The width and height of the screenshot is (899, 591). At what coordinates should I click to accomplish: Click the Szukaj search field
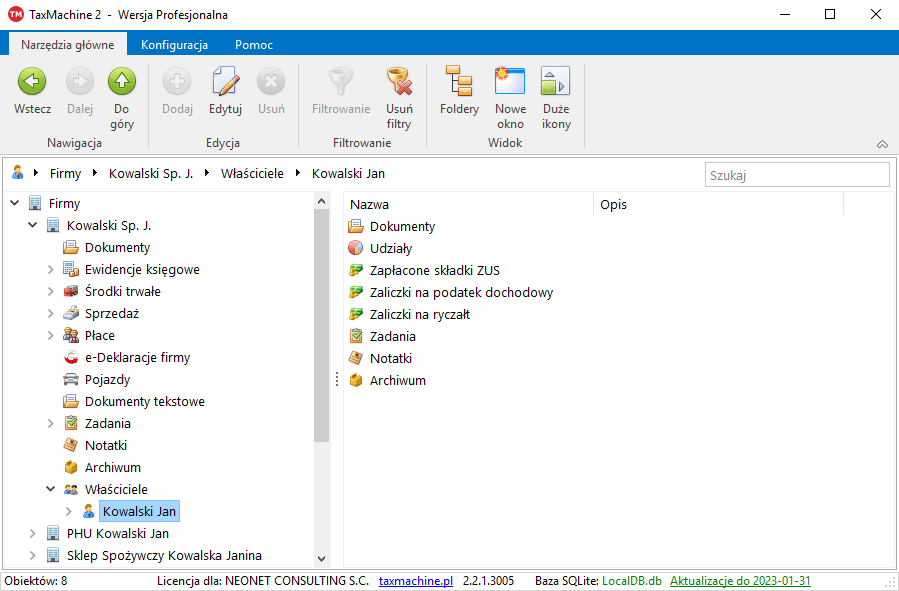[x=796, y=175]
